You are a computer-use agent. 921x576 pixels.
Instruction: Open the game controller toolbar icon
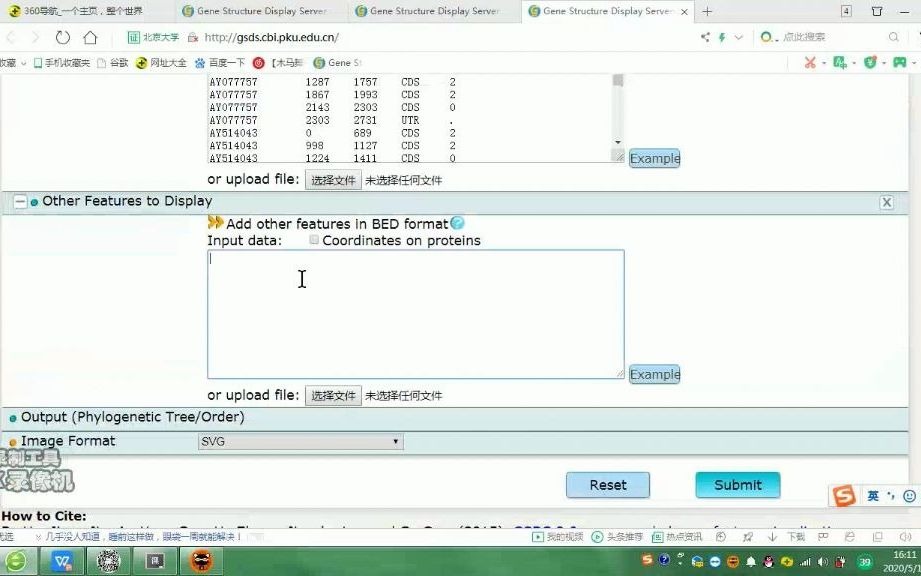pyautogui.click(x=898, y=60)
